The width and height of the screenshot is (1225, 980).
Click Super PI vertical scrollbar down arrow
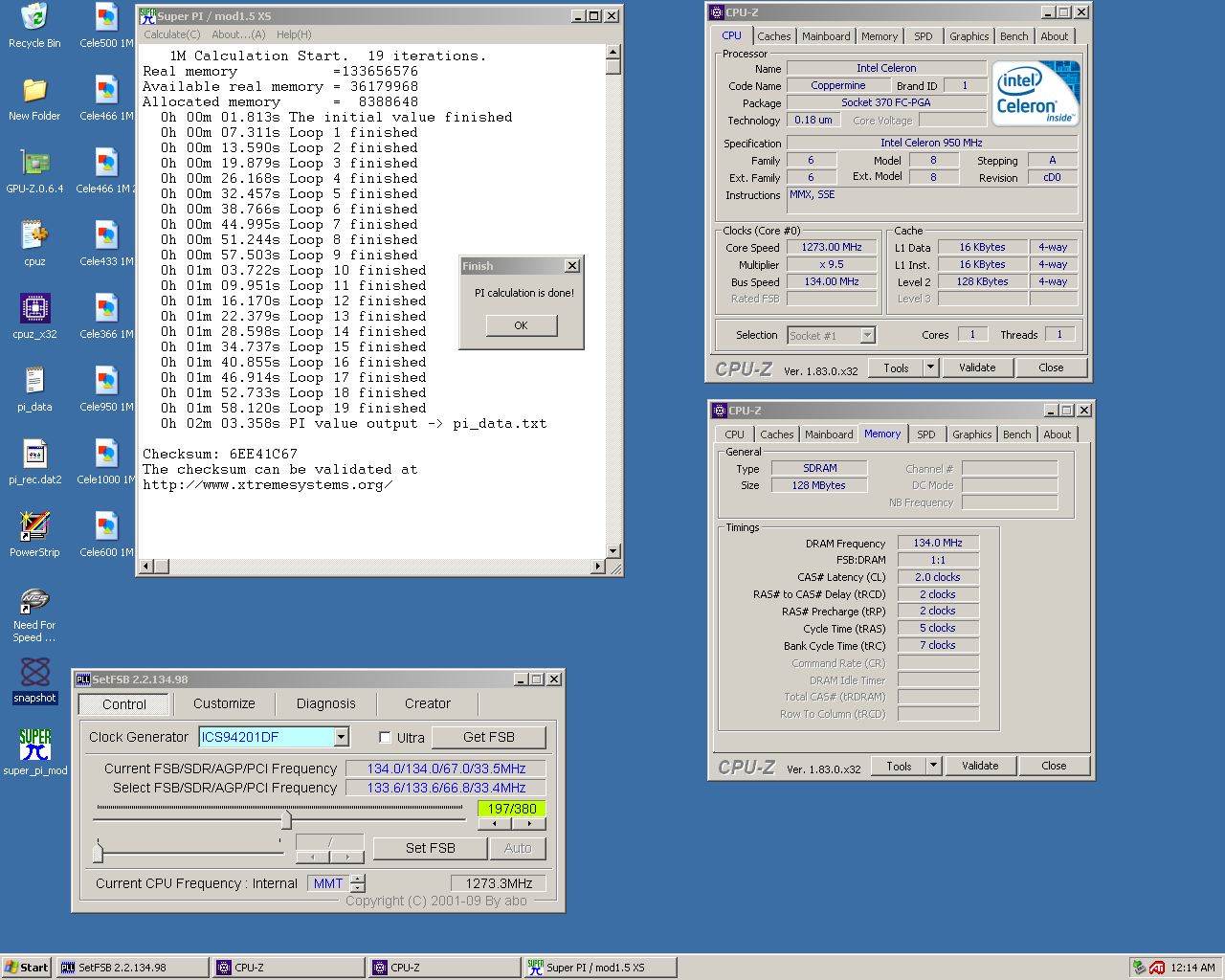613,551
